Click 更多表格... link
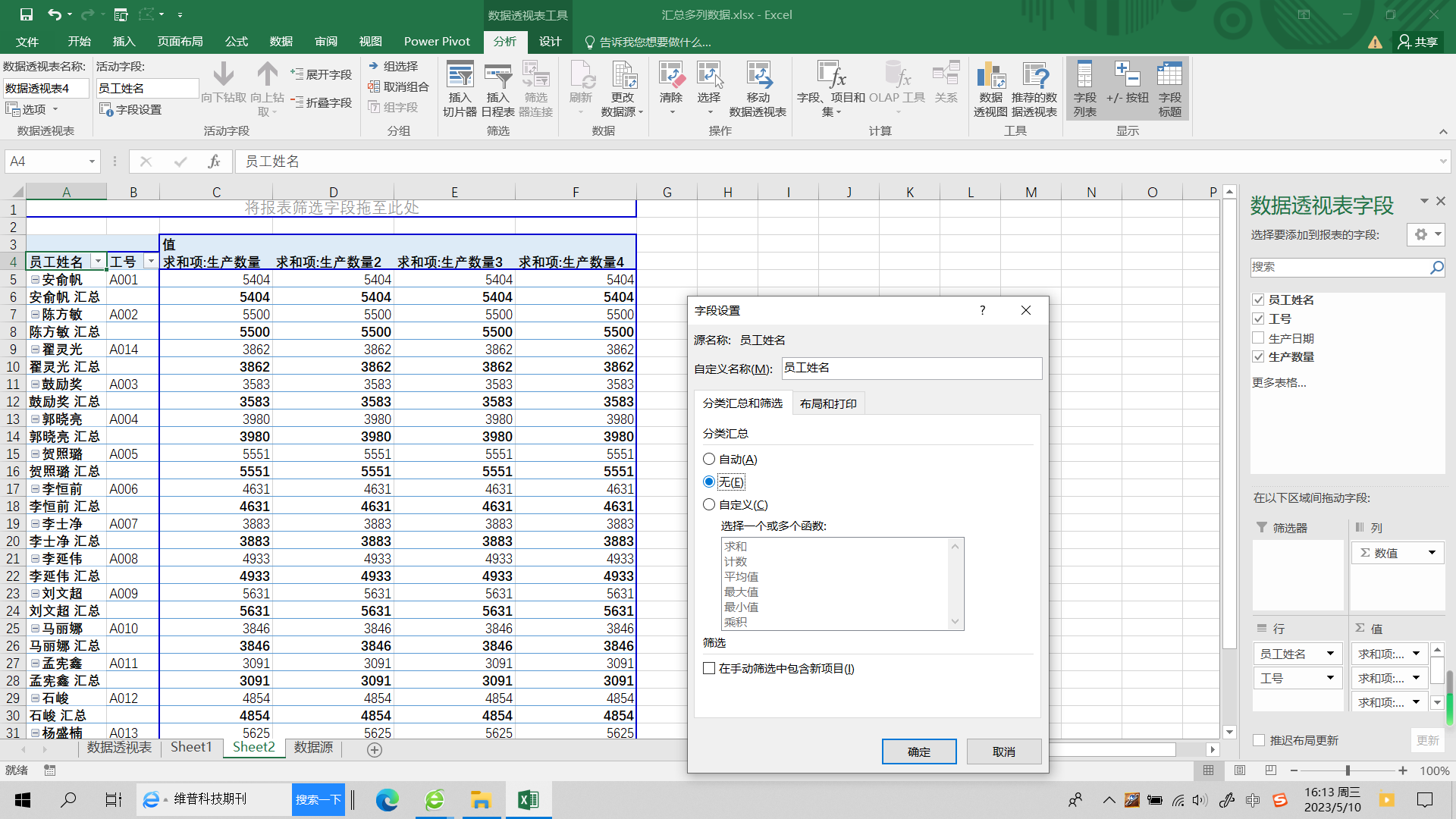 click(x=1279, y=382)
